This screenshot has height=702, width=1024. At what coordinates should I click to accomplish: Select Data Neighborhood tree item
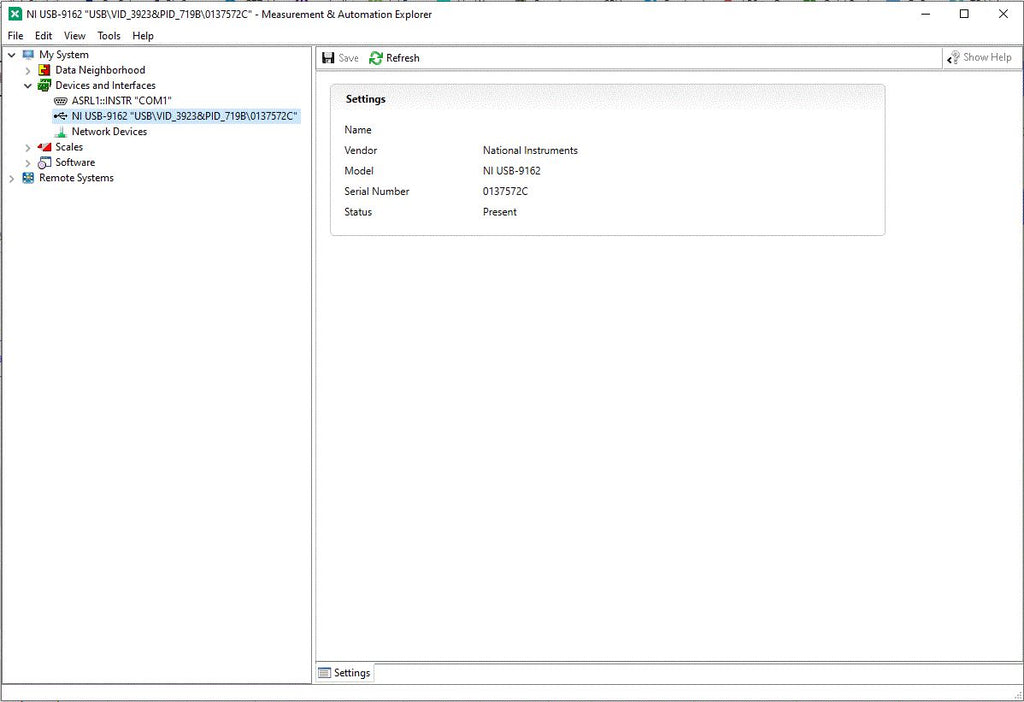pyautogui.click(x=101, y=70)
